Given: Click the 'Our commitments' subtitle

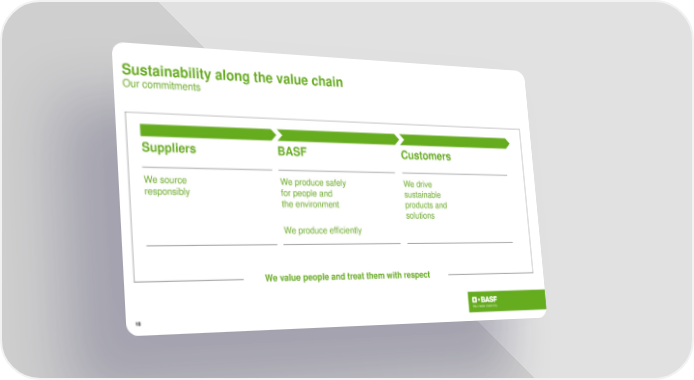Looking at the screenshot, I should (161, 84).
